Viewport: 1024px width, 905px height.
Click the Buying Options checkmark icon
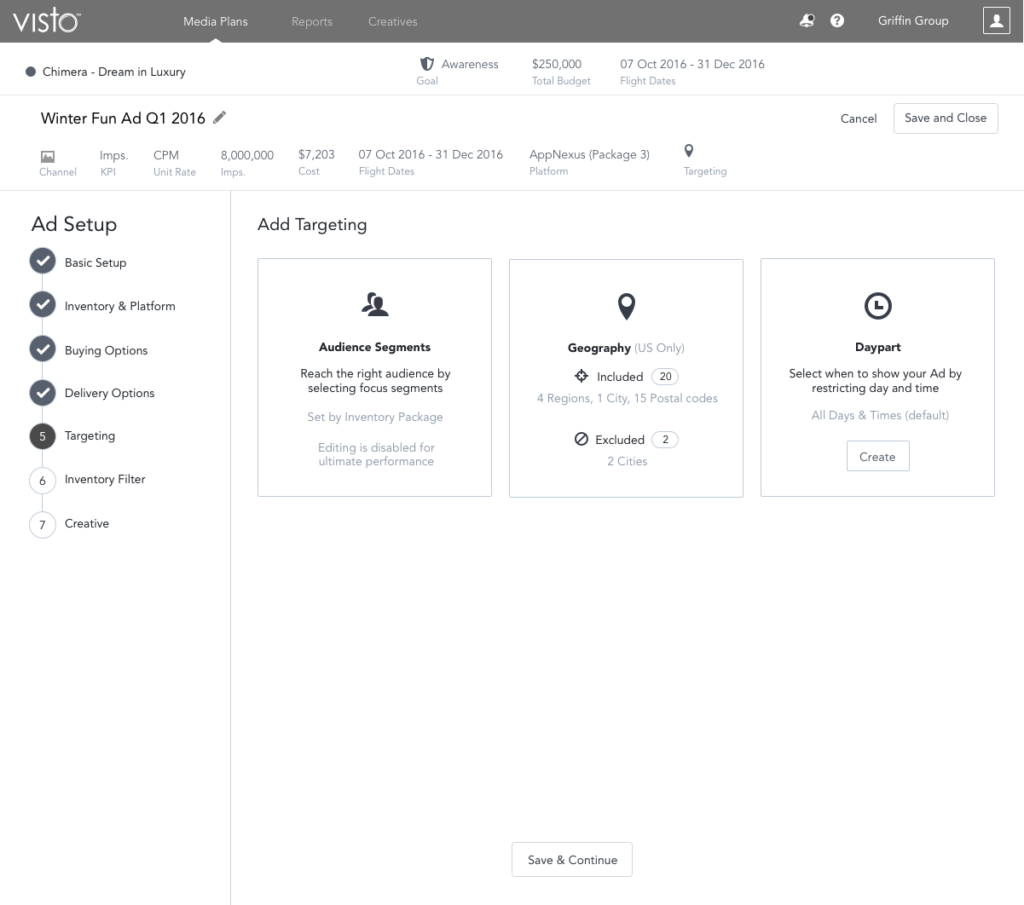tap(42, 349)
